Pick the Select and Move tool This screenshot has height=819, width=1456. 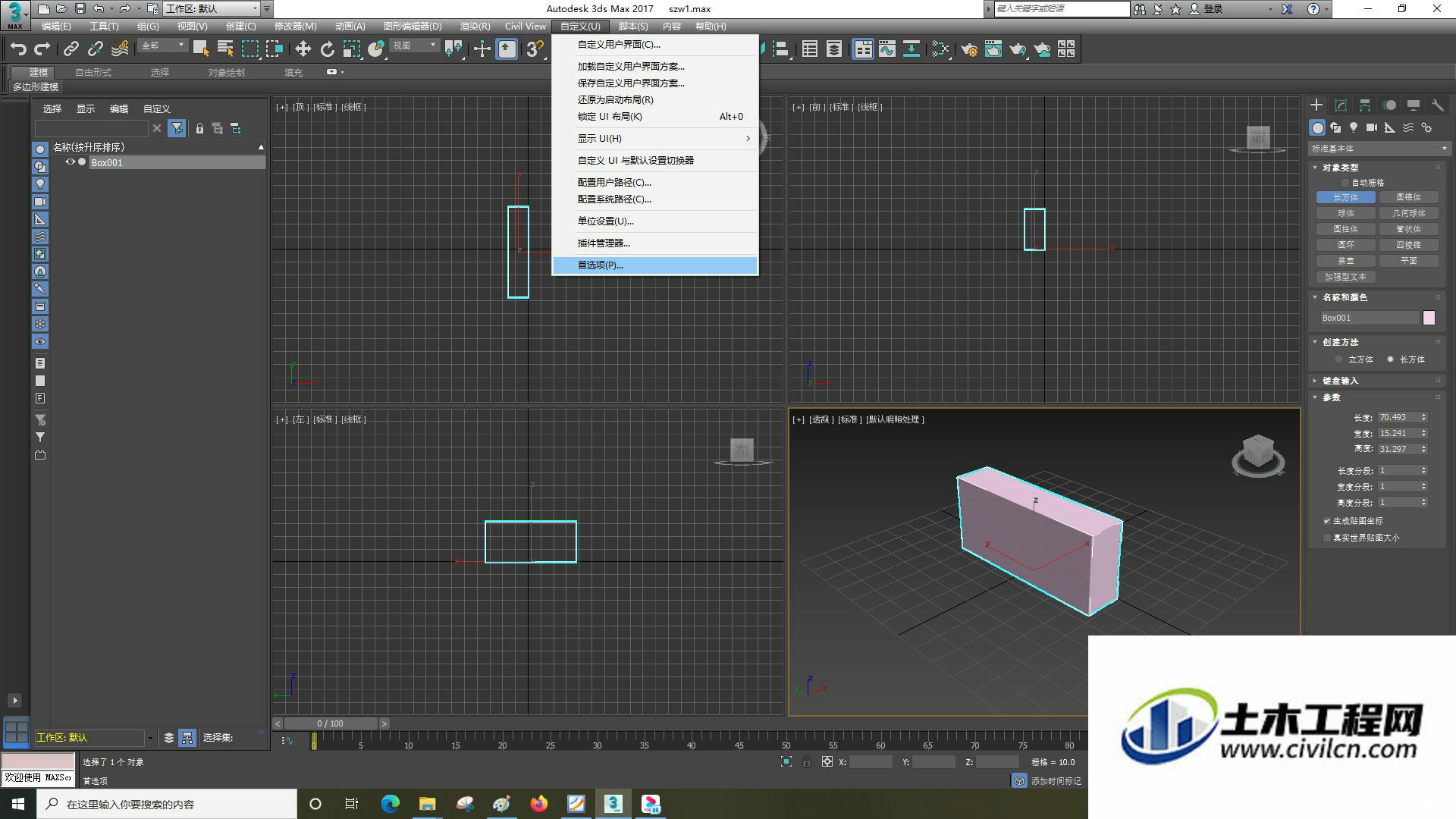pos(303,49)
